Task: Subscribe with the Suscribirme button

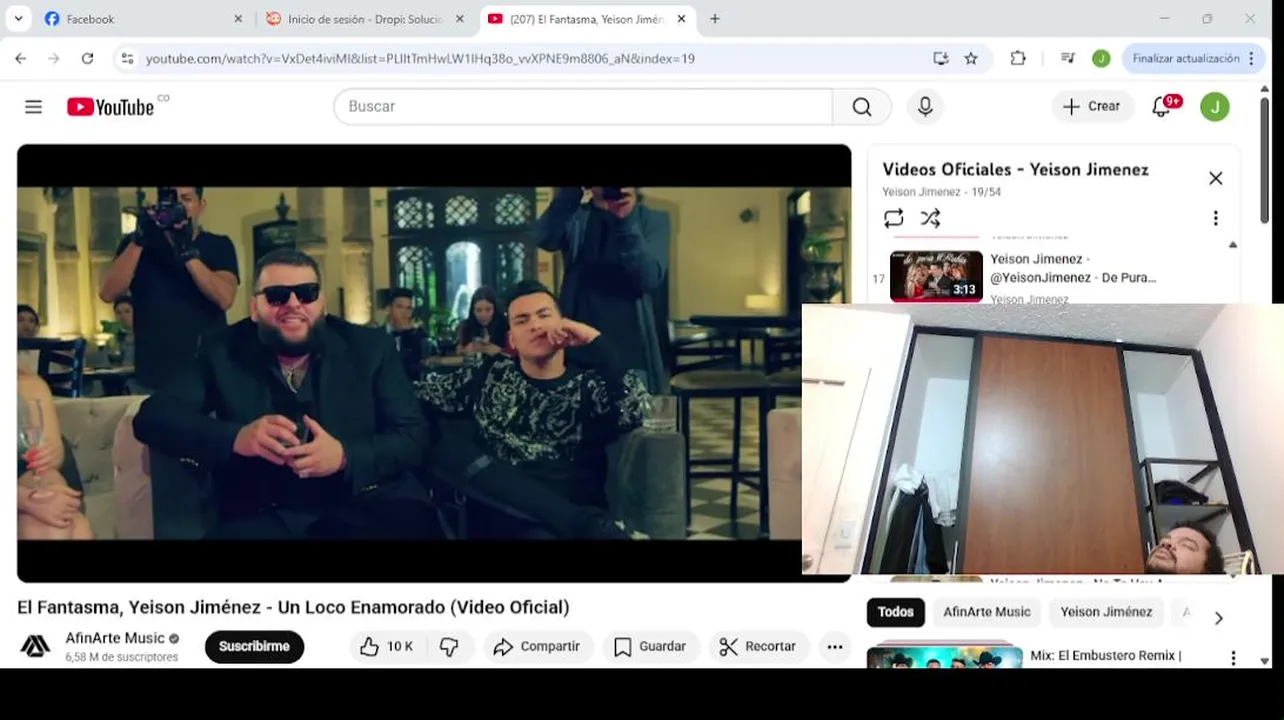Action: [254, 647]
